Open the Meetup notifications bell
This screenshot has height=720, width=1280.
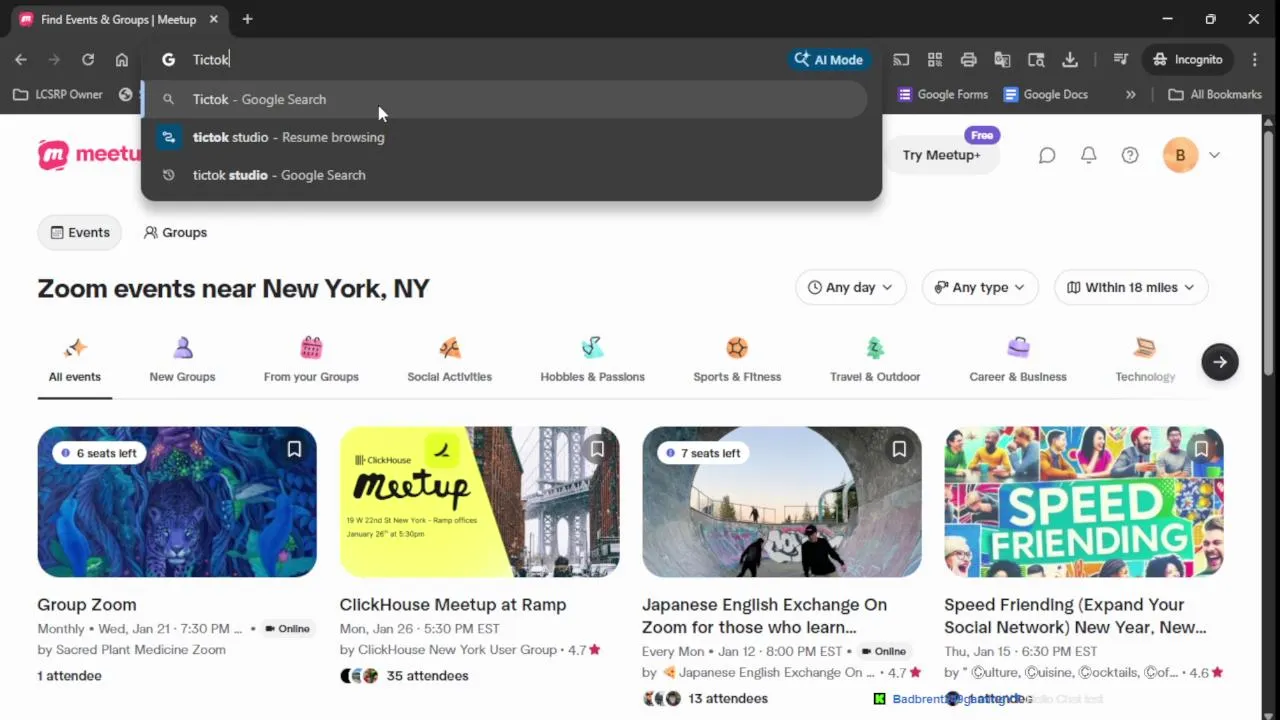[x=1089, y=155]
